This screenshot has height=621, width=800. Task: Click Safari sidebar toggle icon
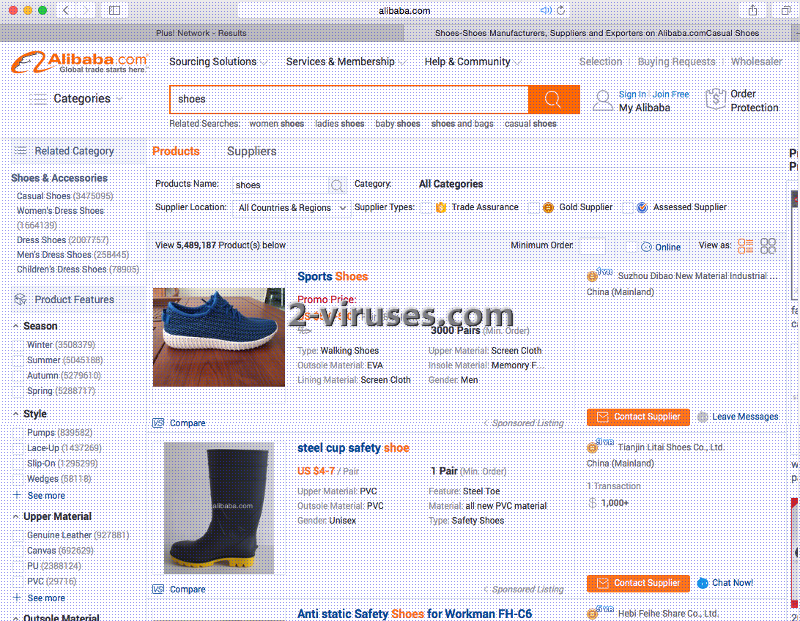[114, 10]
